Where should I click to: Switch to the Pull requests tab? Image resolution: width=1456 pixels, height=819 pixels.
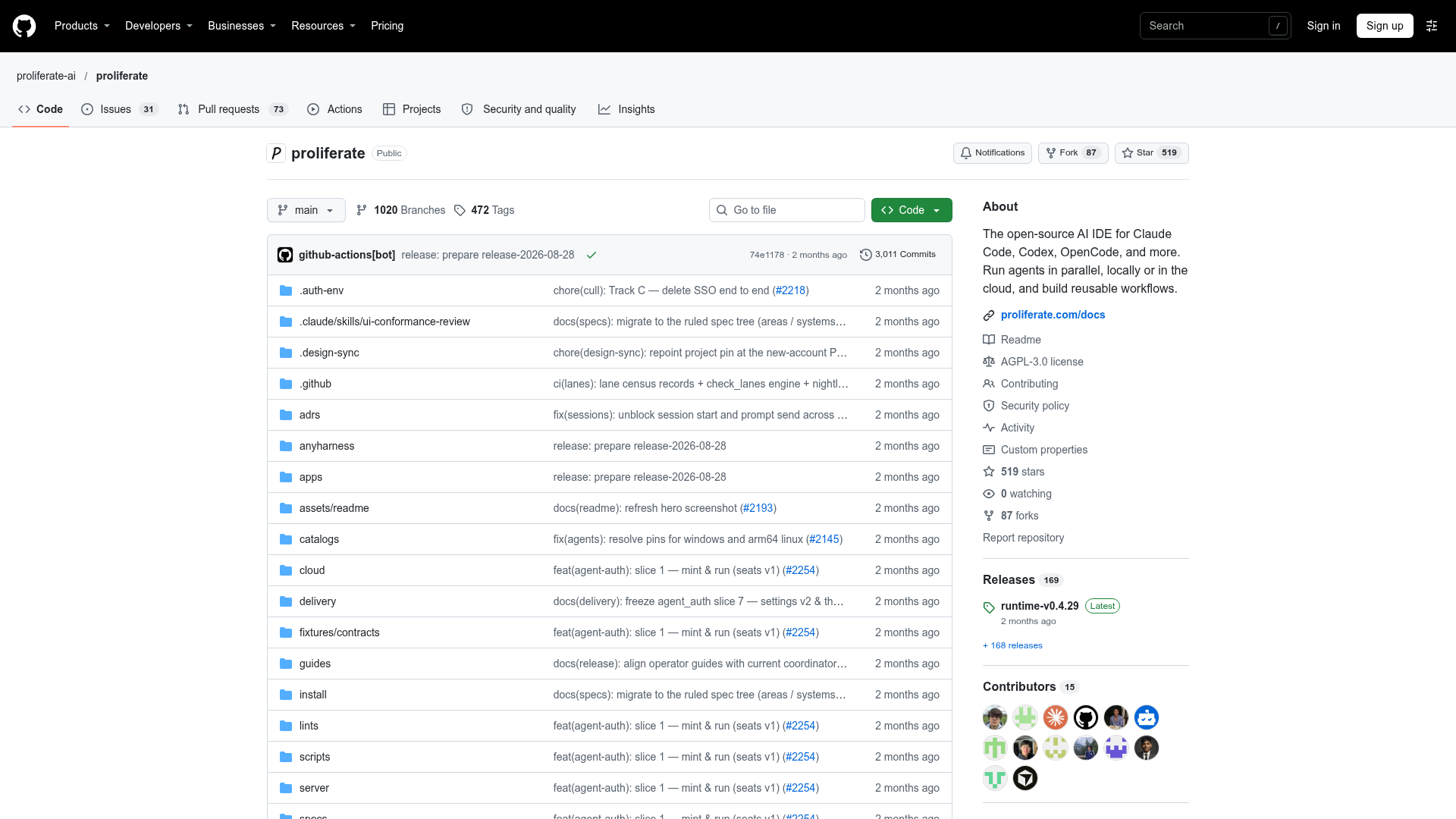(233, 109)
